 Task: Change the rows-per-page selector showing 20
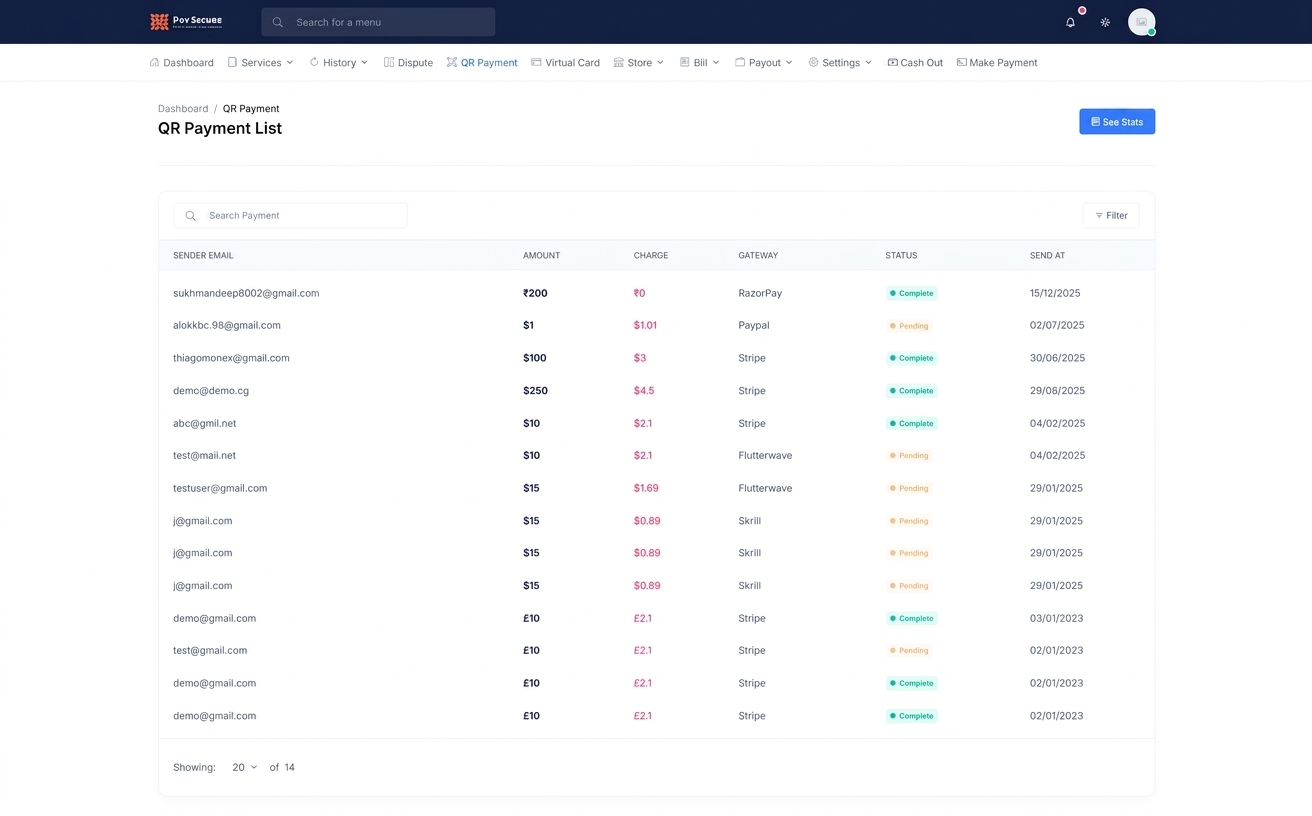click(x=244, y=767)
